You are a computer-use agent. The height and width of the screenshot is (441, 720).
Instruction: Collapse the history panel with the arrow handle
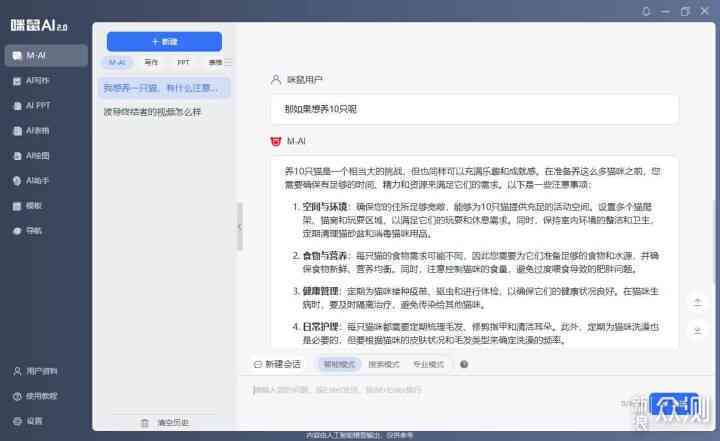point(240,226)
